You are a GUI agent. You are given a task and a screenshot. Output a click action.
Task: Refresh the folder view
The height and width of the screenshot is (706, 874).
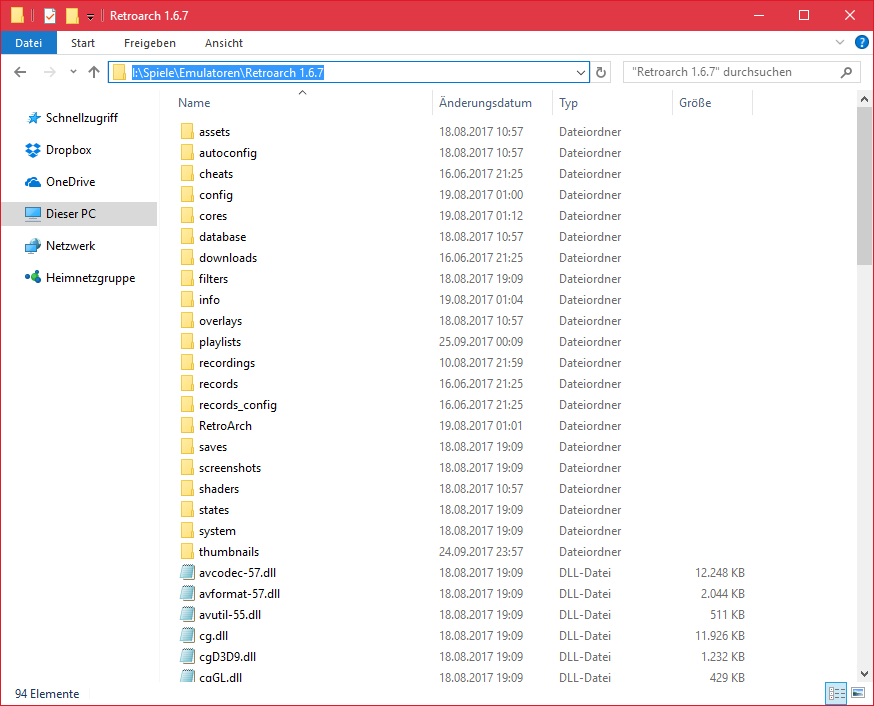pyautogui.click(x=601, y=72)
